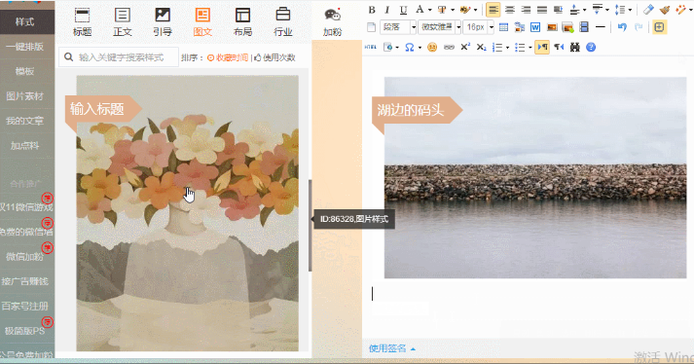Open the multi-image upload tool
This screenshot has width=694, height=364.
point(567,27)
